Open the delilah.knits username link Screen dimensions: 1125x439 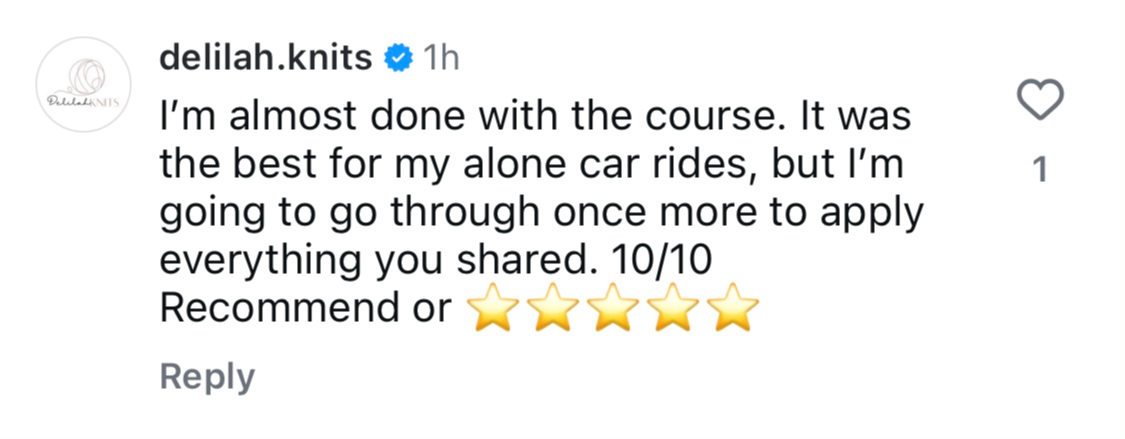(266, 59)
